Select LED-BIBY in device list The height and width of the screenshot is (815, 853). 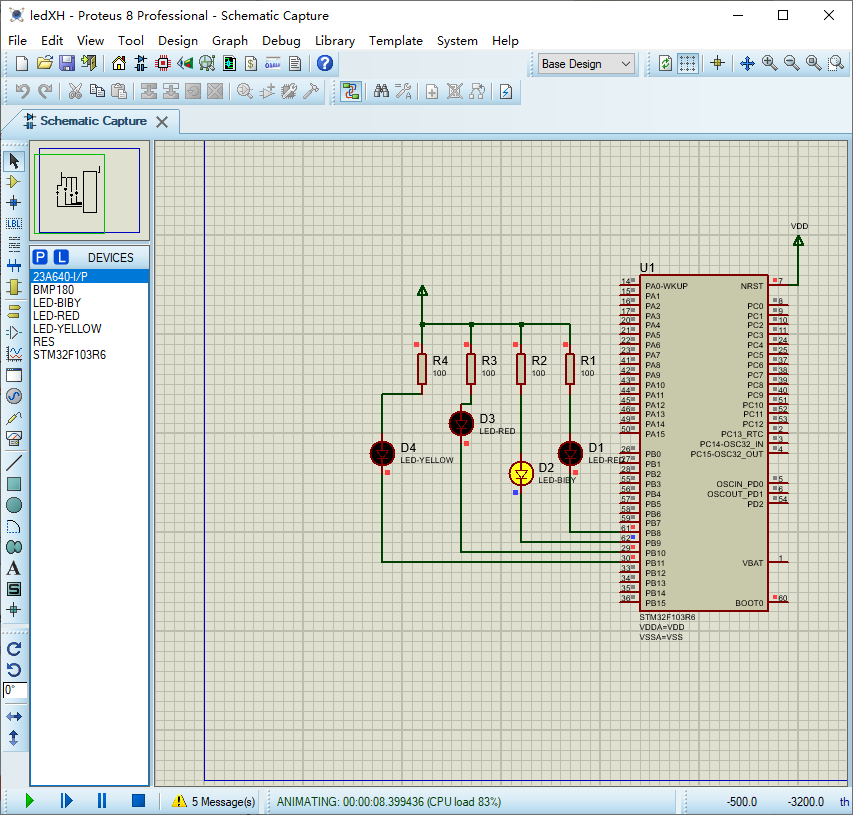(89, 302)
